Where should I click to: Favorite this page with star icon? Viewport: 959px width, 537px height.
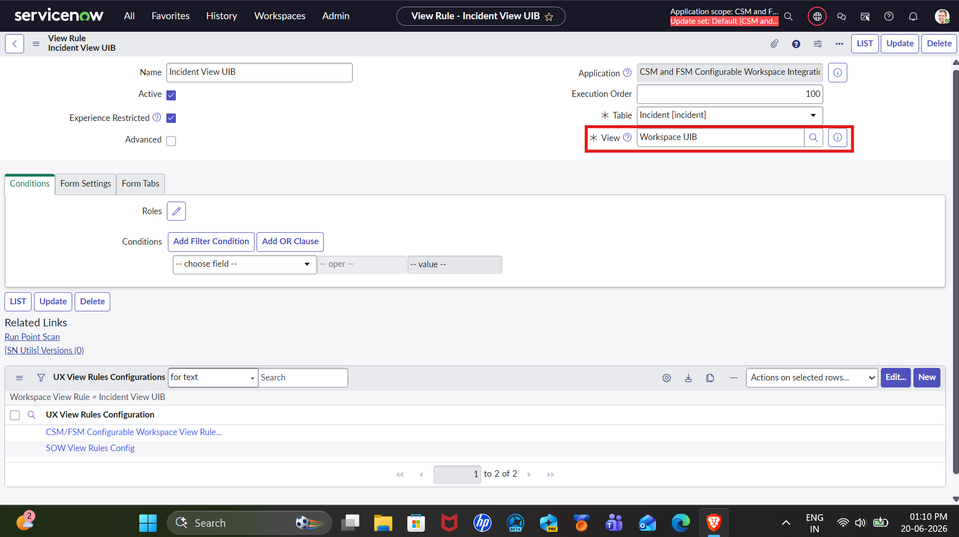pyautogui.click(x=549, y=17)
